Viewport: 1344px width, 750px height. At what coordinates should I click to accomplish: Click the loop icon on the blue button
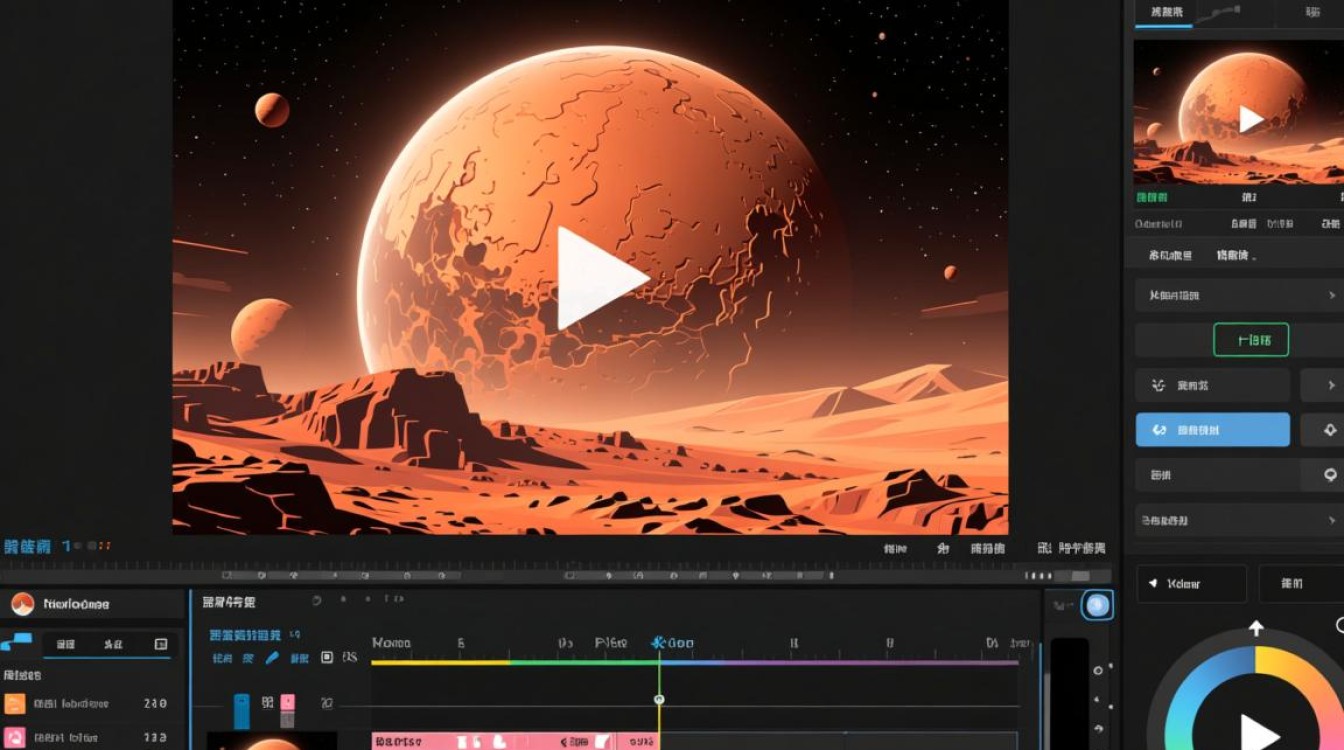(1160, 430)
